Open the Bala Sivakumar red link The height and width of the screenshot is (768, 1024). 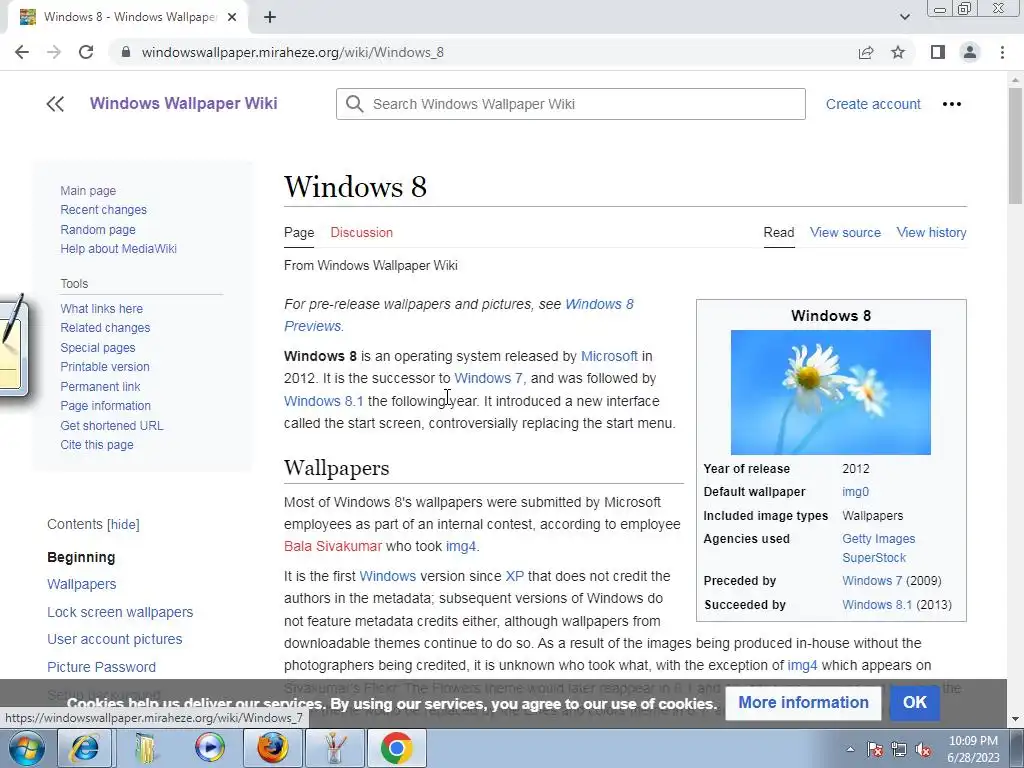pyautogui.click(x=332, y=546)
